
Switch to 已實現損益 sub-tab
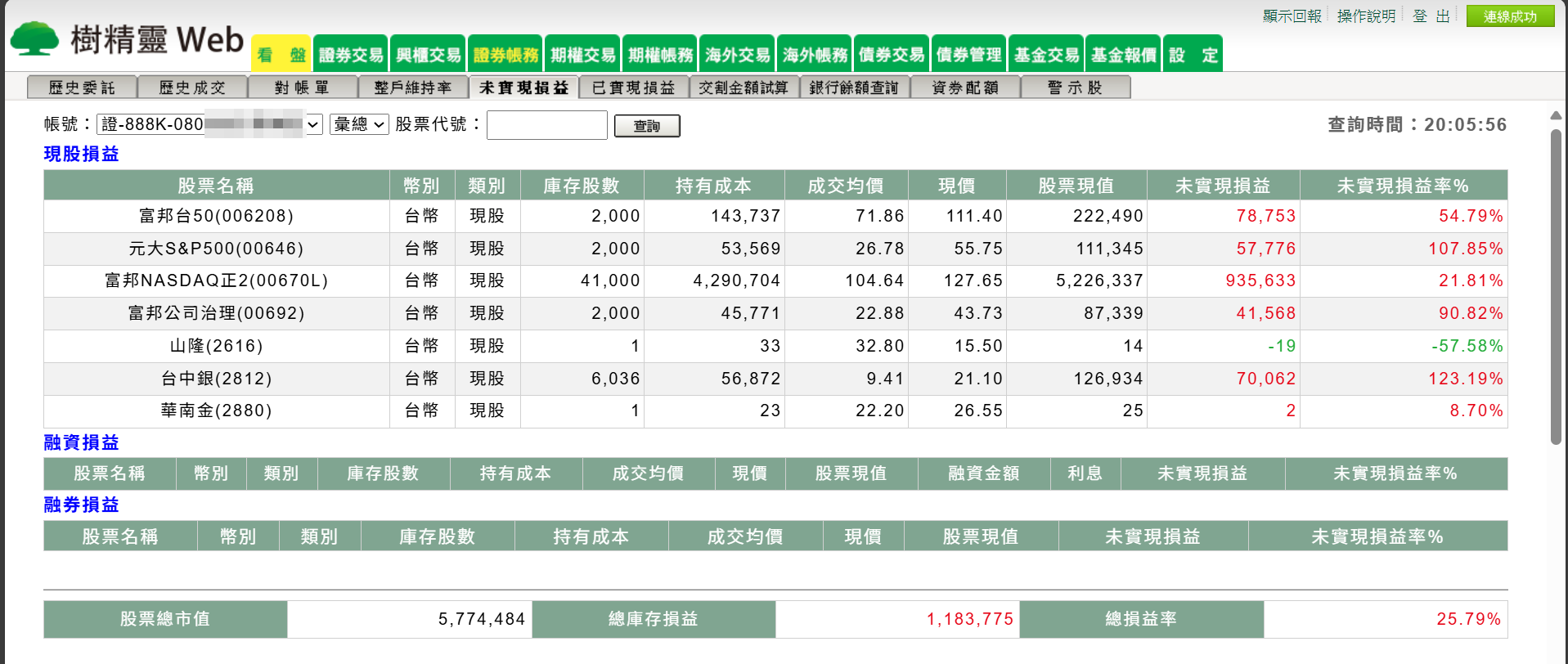634,87
